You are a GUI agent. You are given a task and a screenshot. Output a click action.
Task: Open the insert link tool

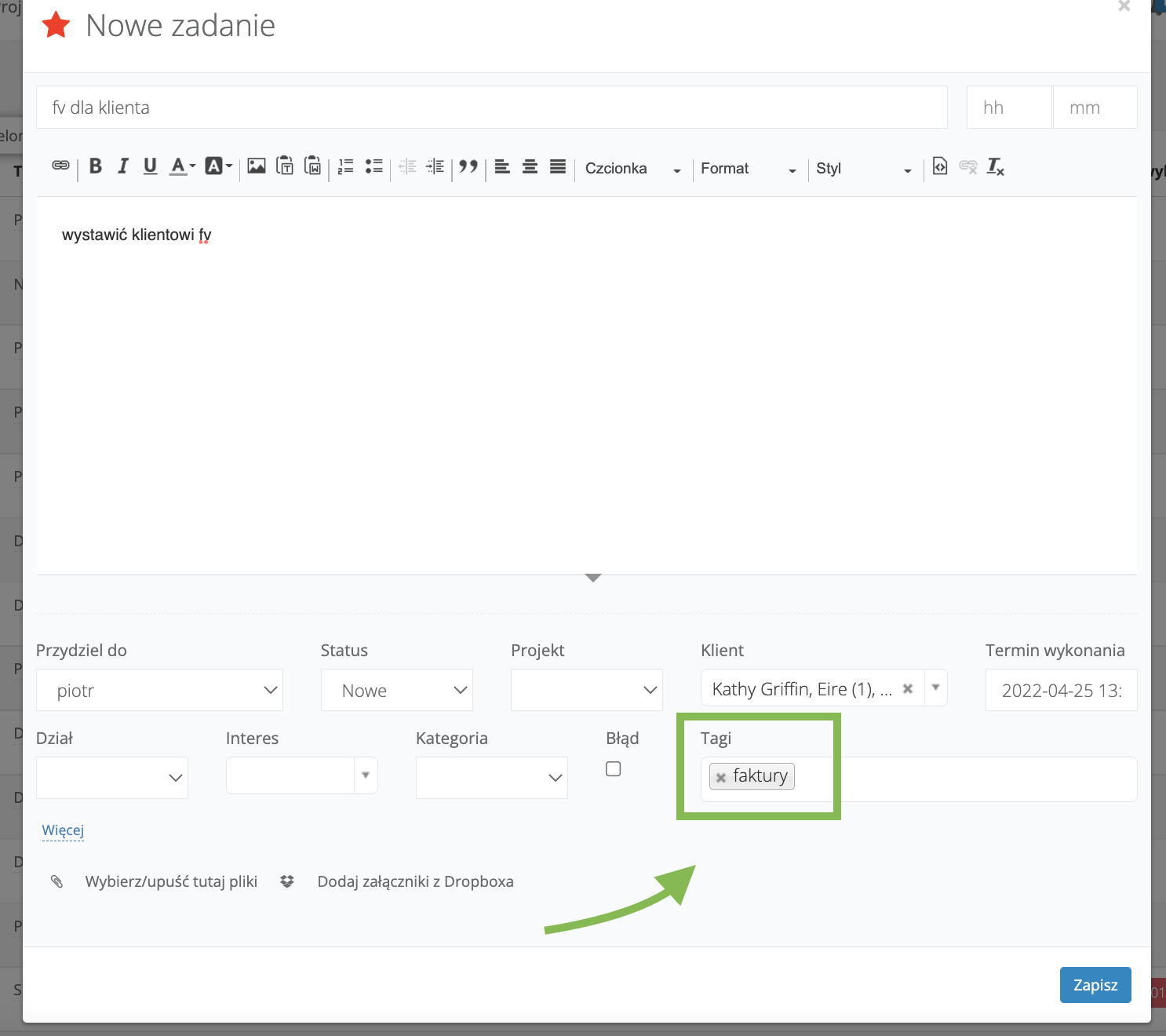[60, 166]
